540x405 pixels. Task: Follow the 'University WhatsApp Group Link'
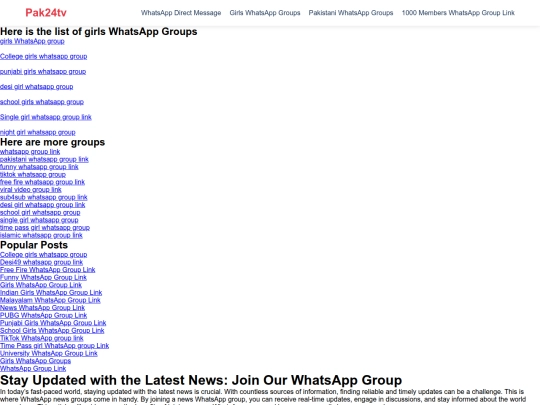(49, 353)
